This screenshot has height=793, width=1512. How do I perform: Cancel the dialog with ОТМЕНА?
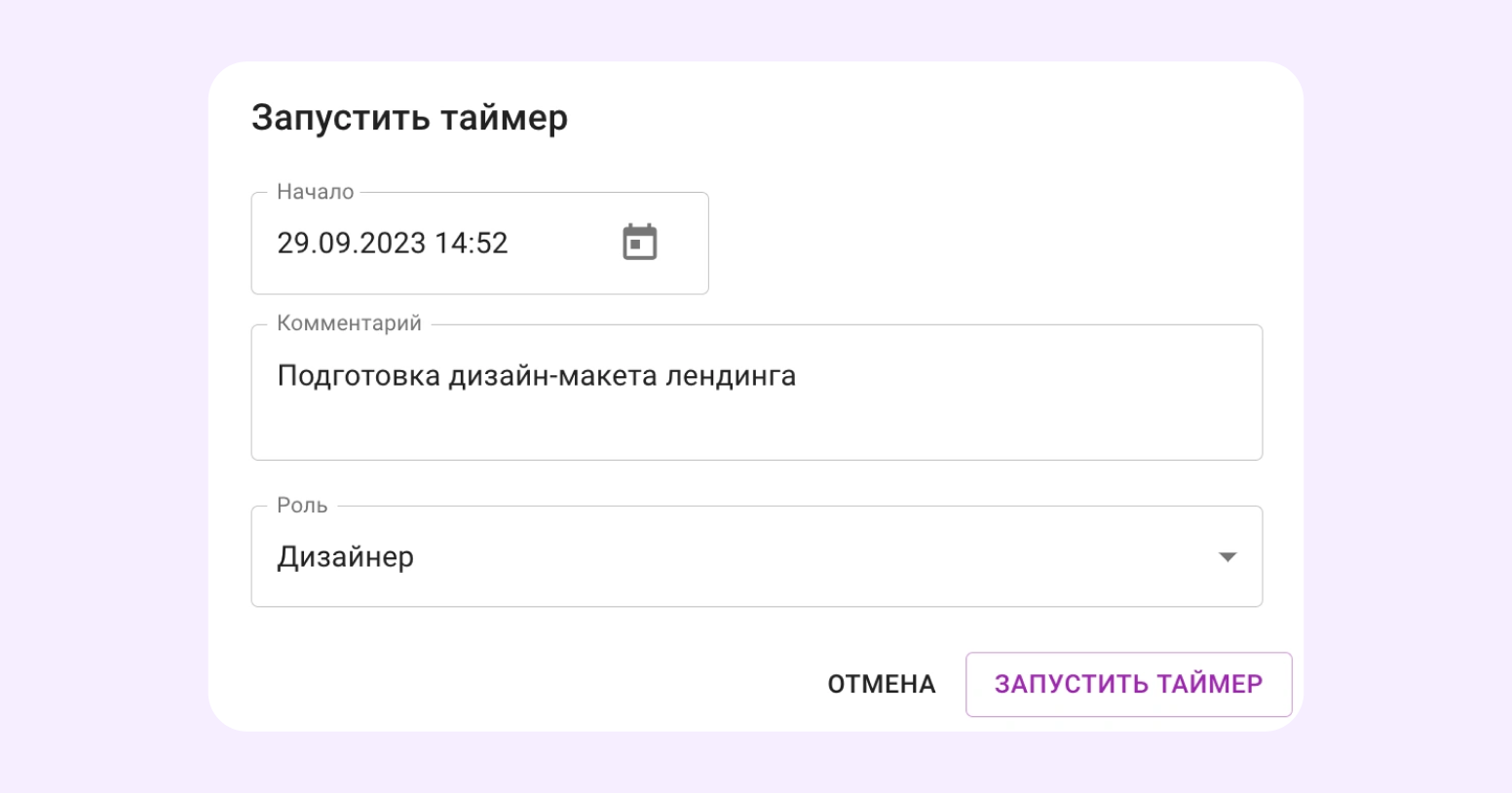[x=882, y=684]
